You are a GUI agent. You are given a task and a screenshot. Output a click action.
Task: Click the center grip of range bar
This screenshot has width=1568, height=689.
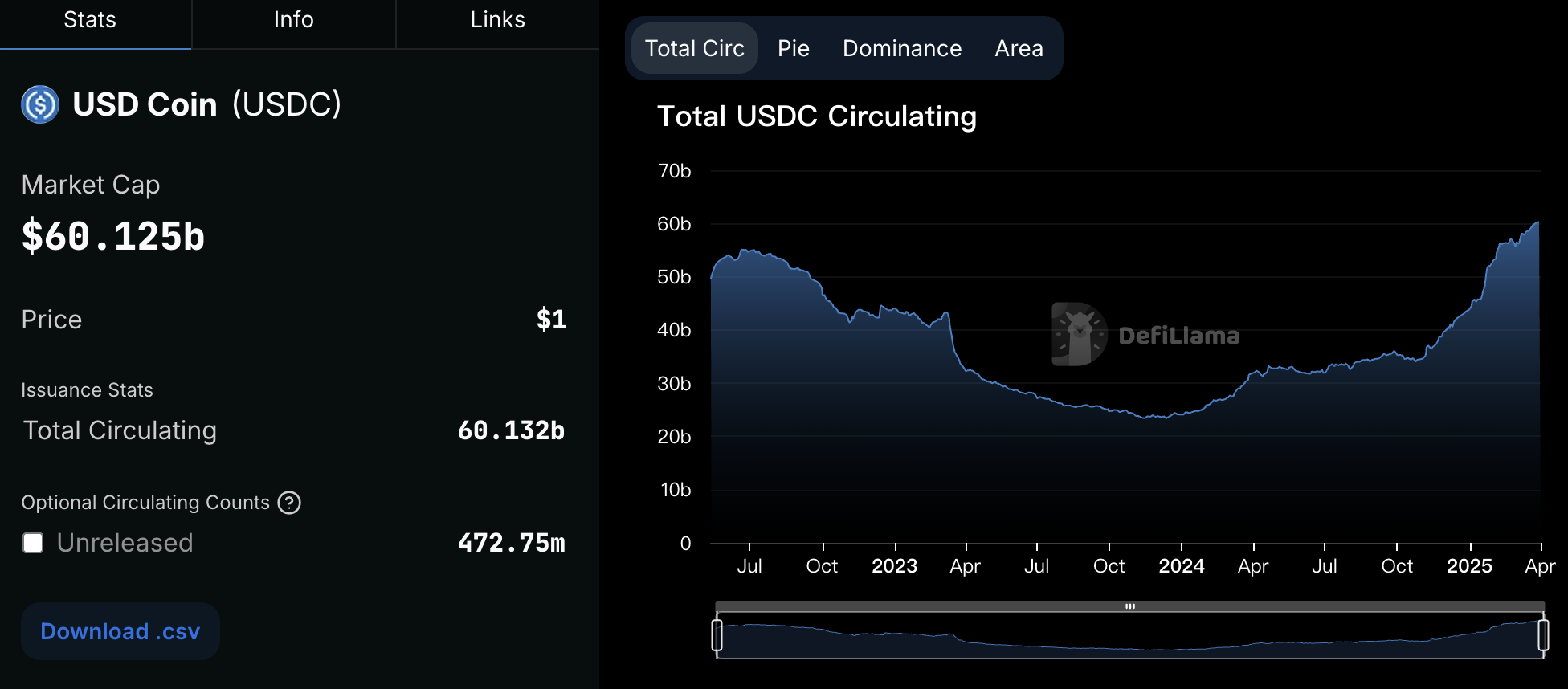click(x=1129, y=606)
